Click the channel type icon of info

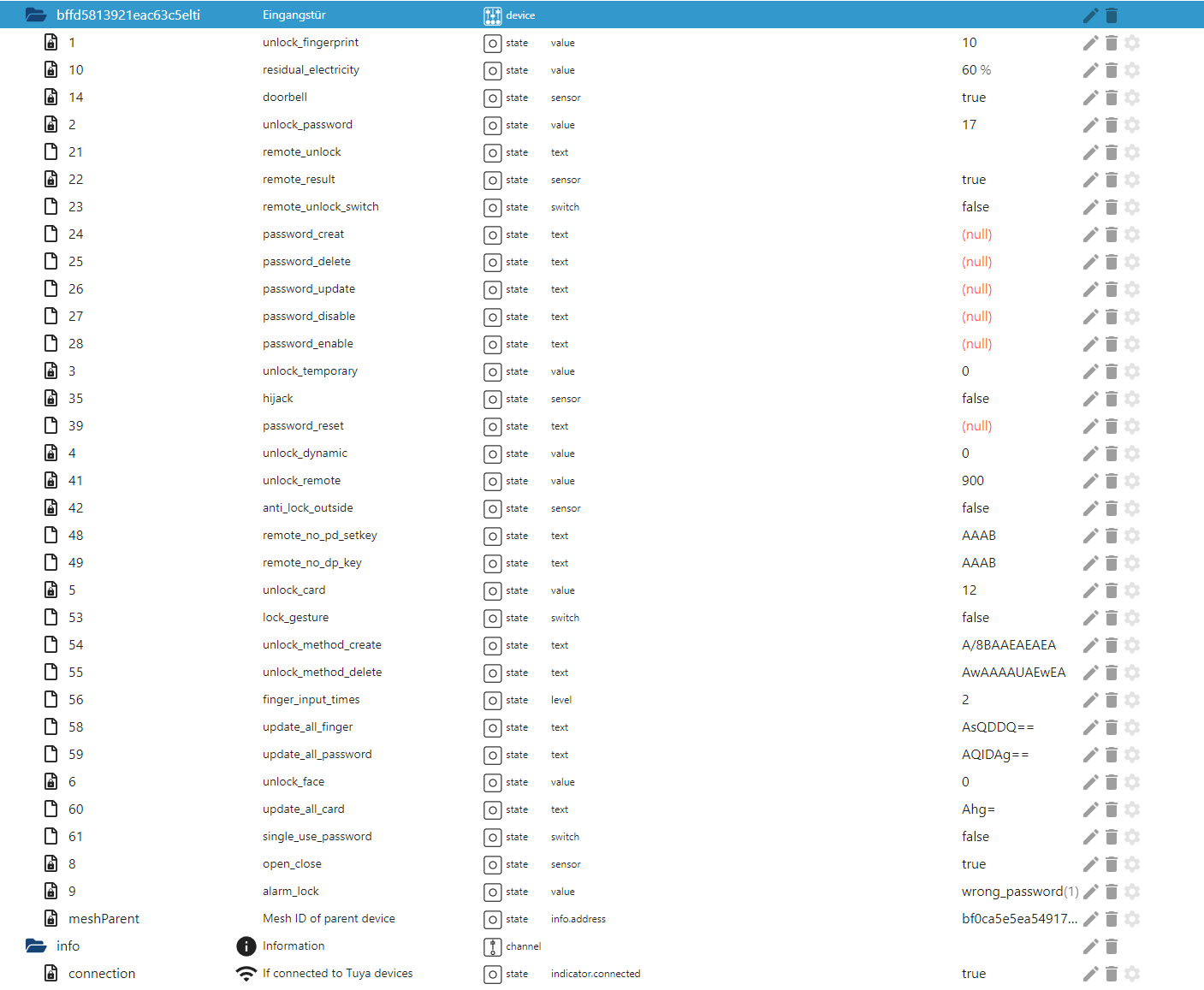[493, 946]
